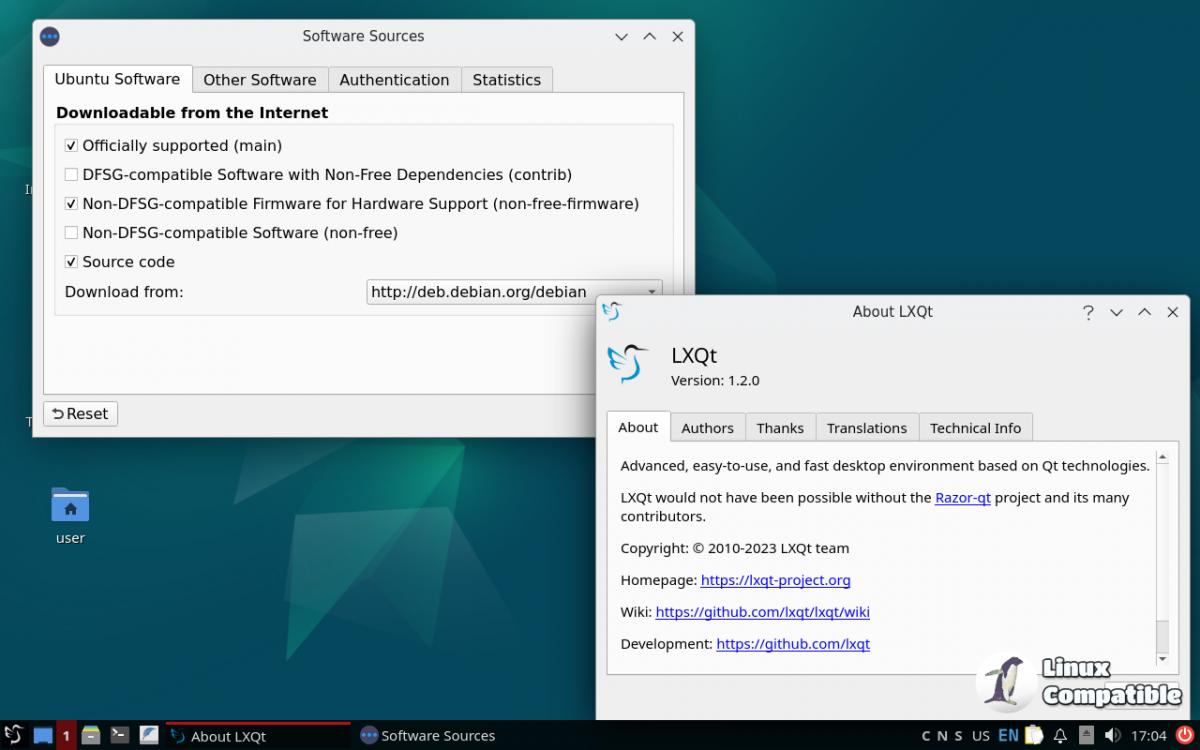This screenshot has width=1200, height=750.
Task: Open the Technical Info tab in About LXQt
Action: click(x=975, y=428)
